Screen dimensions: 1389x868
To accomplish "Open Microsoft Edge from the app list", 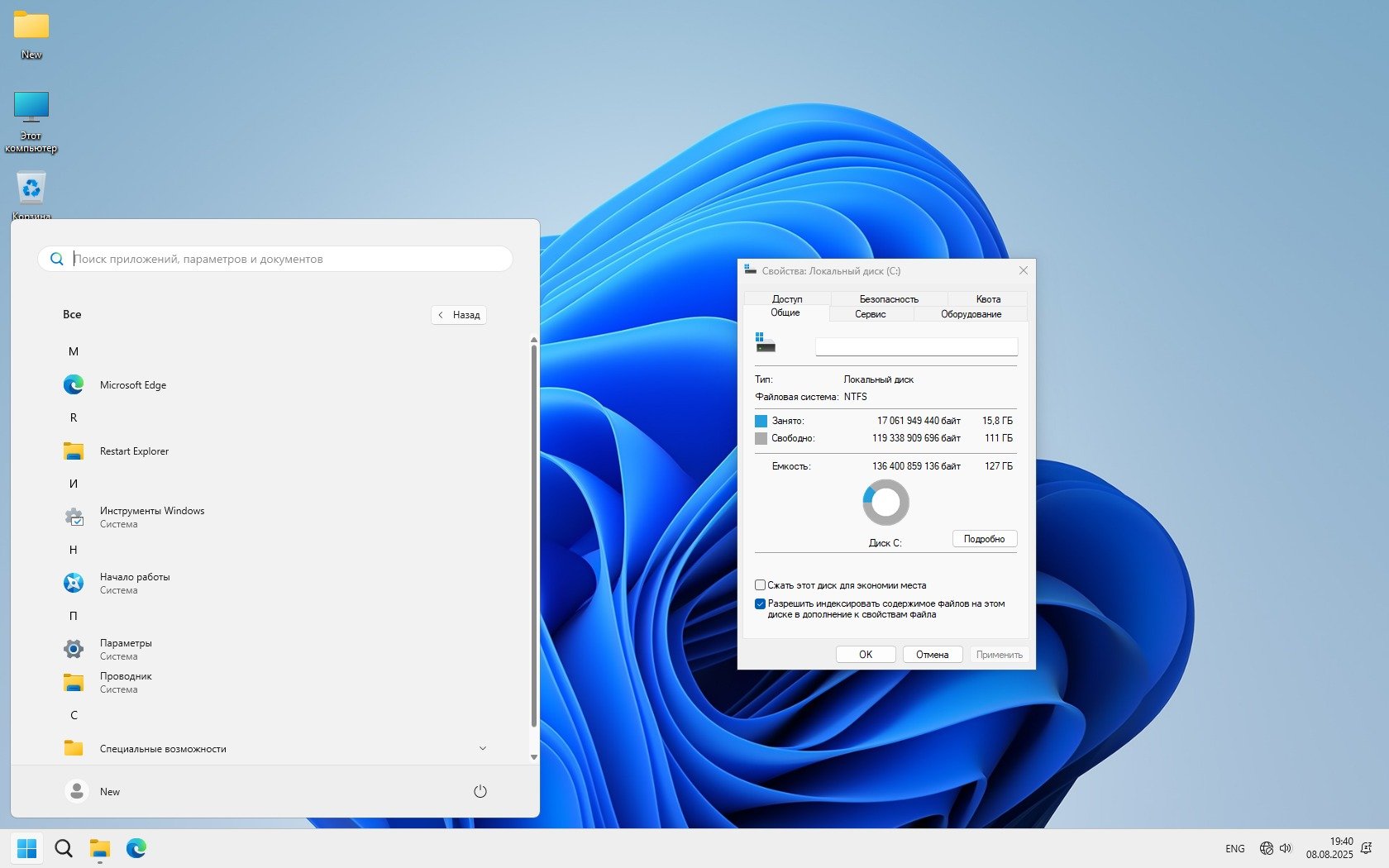I will [132, 385].
